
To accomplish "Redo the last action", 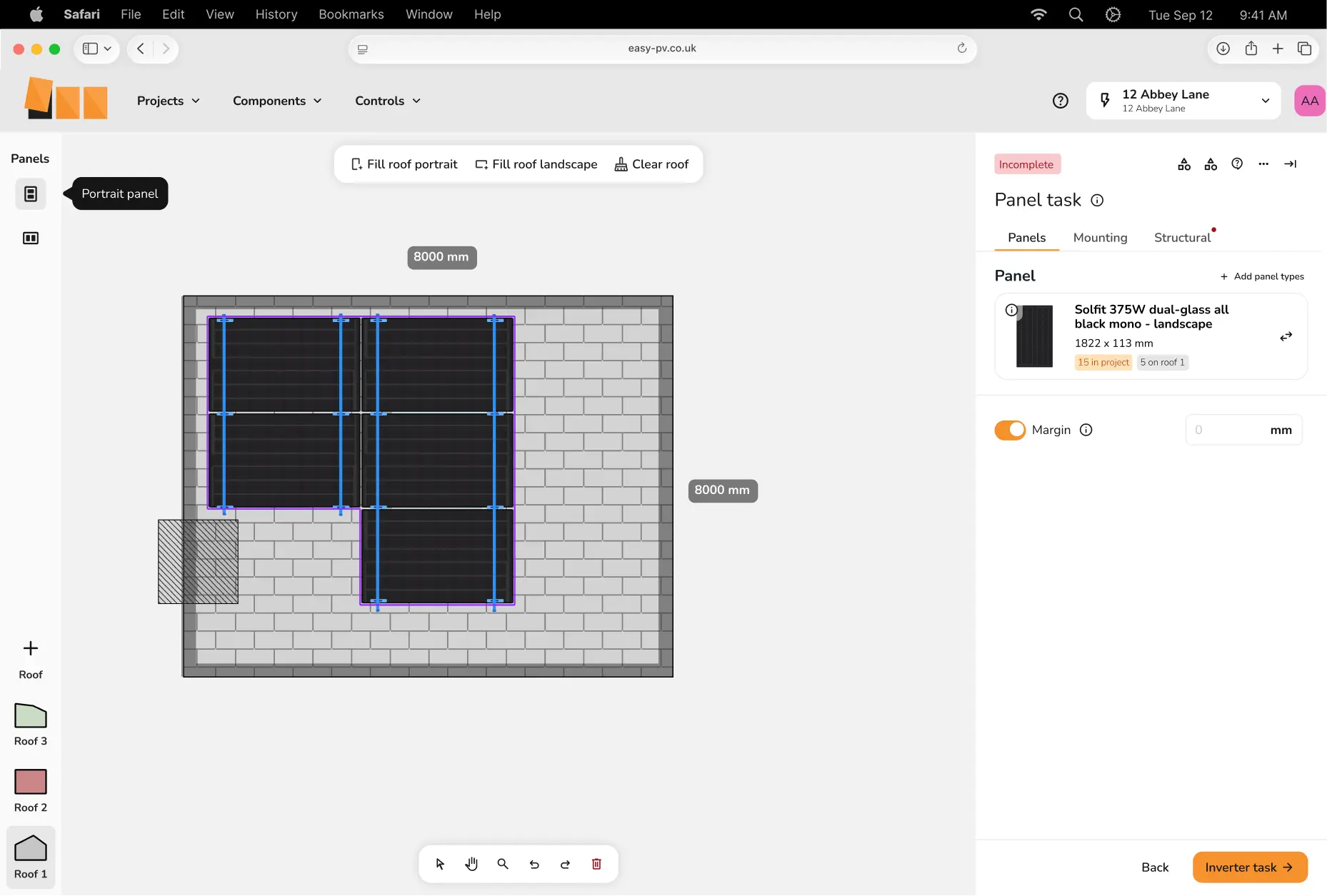I will (565, 864).
